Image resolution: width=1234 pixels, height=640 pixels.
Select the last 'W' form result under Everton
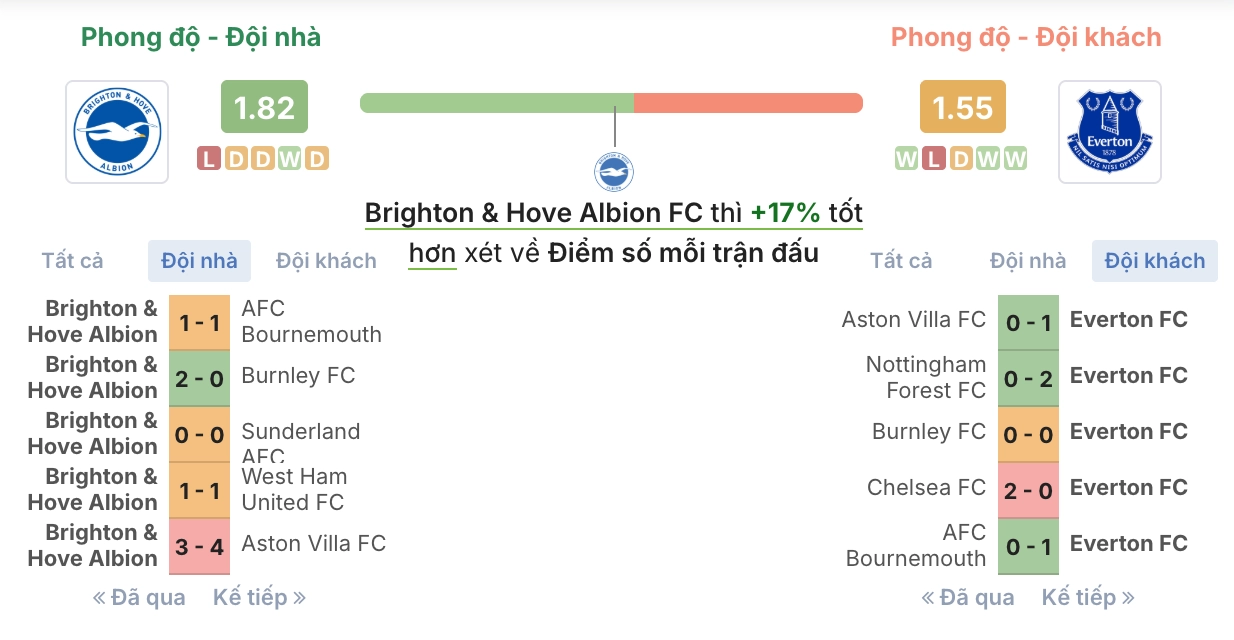tap(1015, 158)
